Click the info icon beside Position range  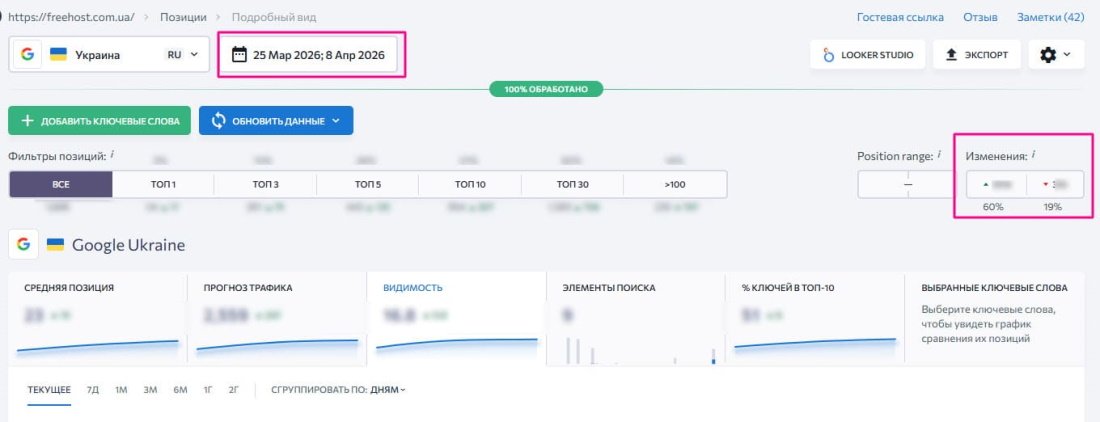939,155
